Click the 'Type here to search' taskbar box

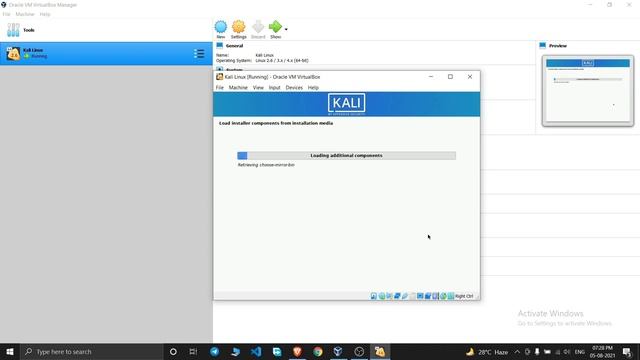pyautogui.click(x=91, y=351)
